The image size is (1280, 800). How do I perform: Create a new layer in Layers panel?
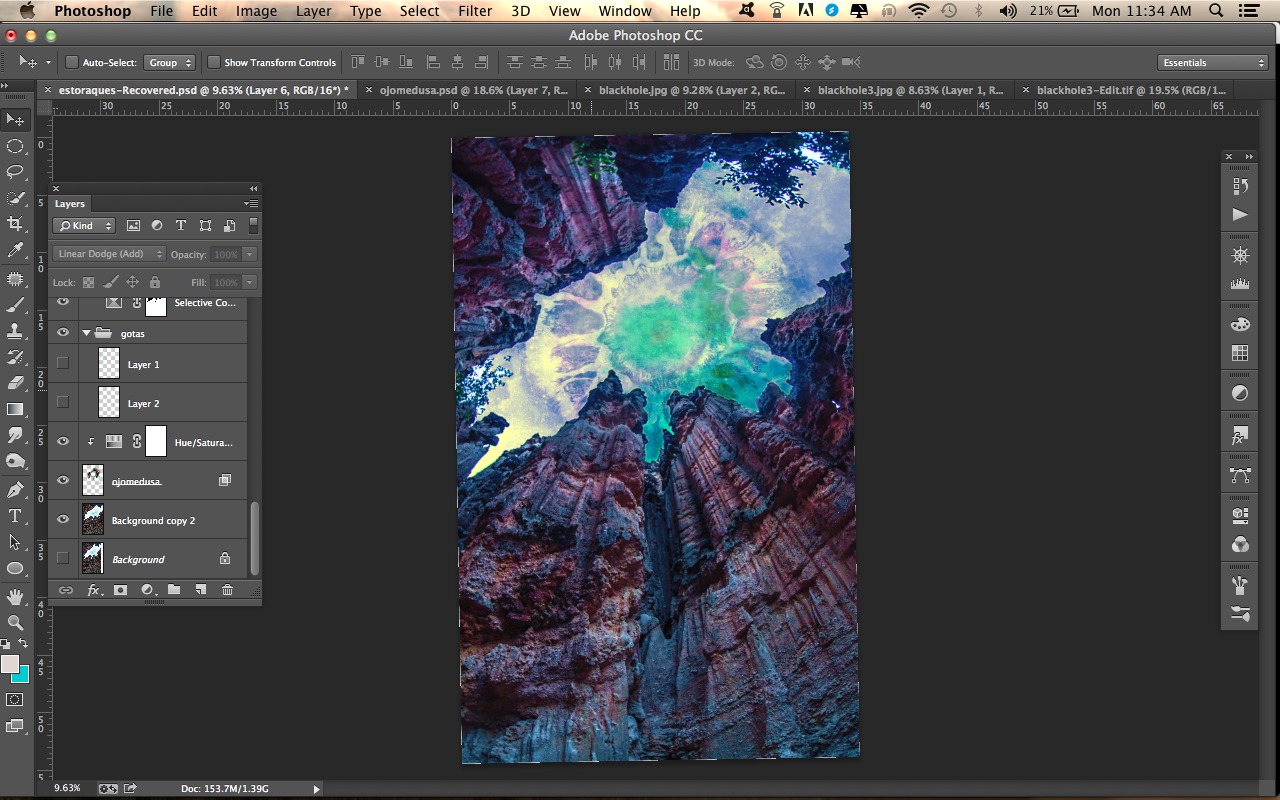[x=200, y=590]
